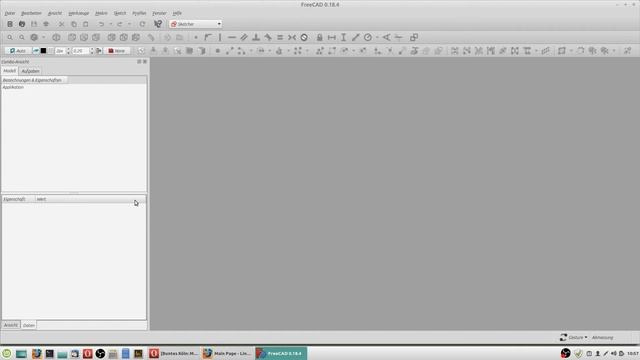
Task: Click the Paste clipboard icon
Action: point(86,24)
